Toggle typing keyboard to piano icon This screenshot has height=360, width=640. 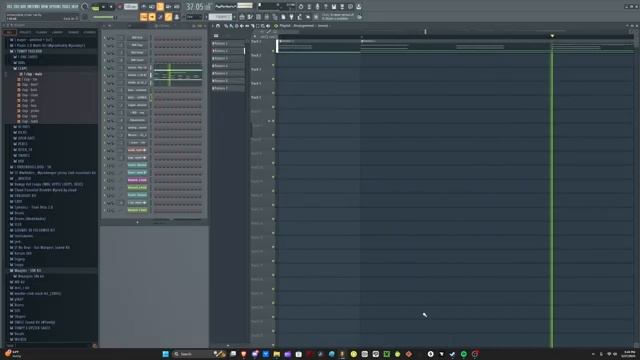[x=144, y=17]
